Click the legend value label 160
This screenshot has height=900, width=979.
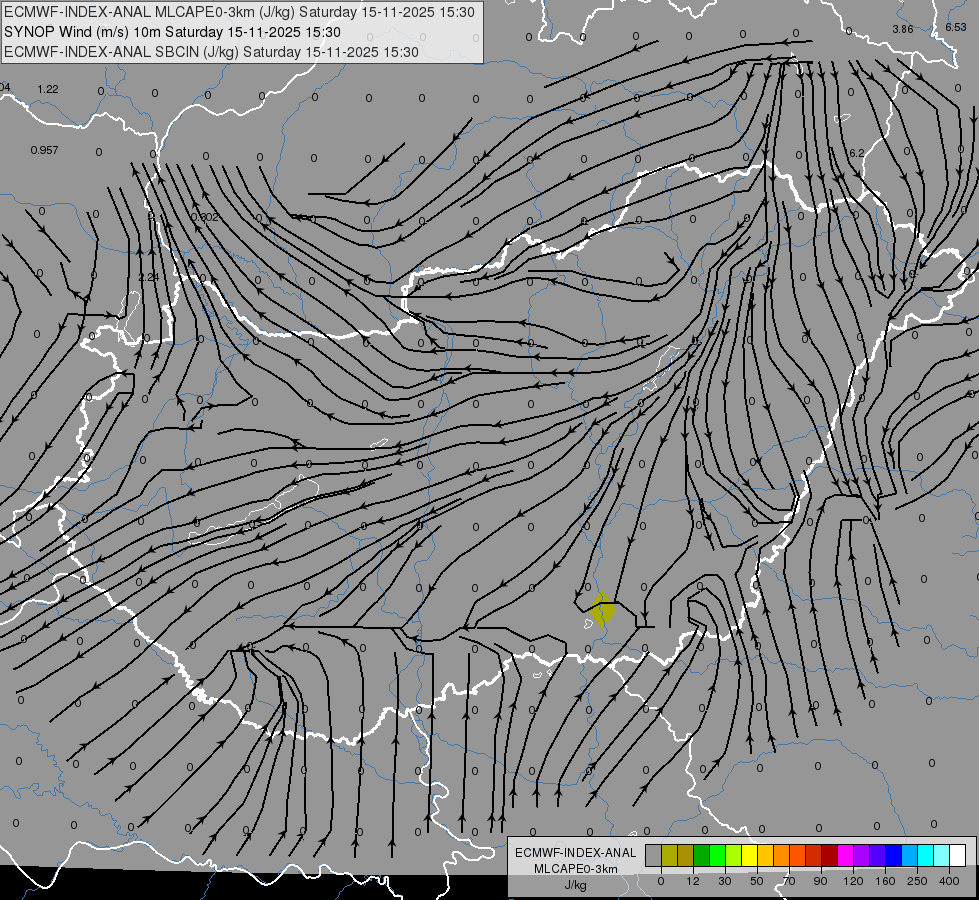[x=885, y=881]
